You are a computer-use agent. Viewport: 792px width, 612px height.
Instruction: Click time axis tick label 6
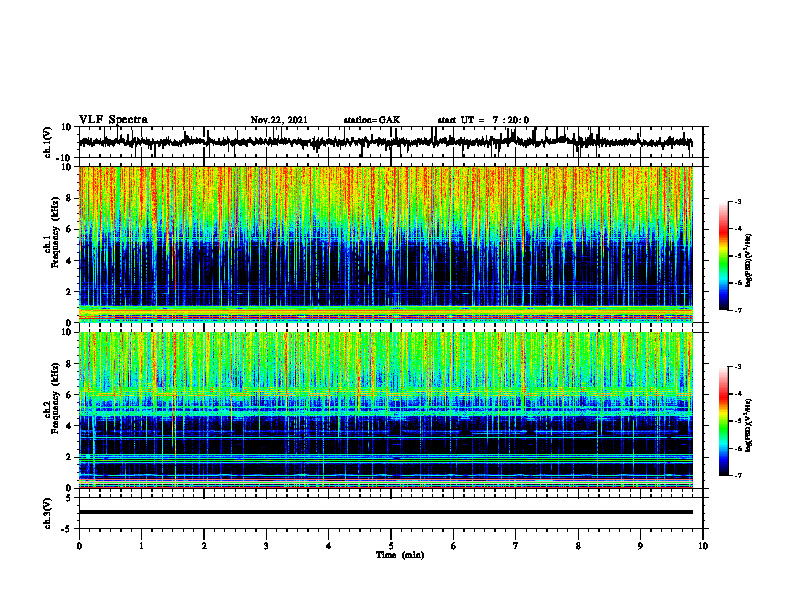click(x=454, y=546)
